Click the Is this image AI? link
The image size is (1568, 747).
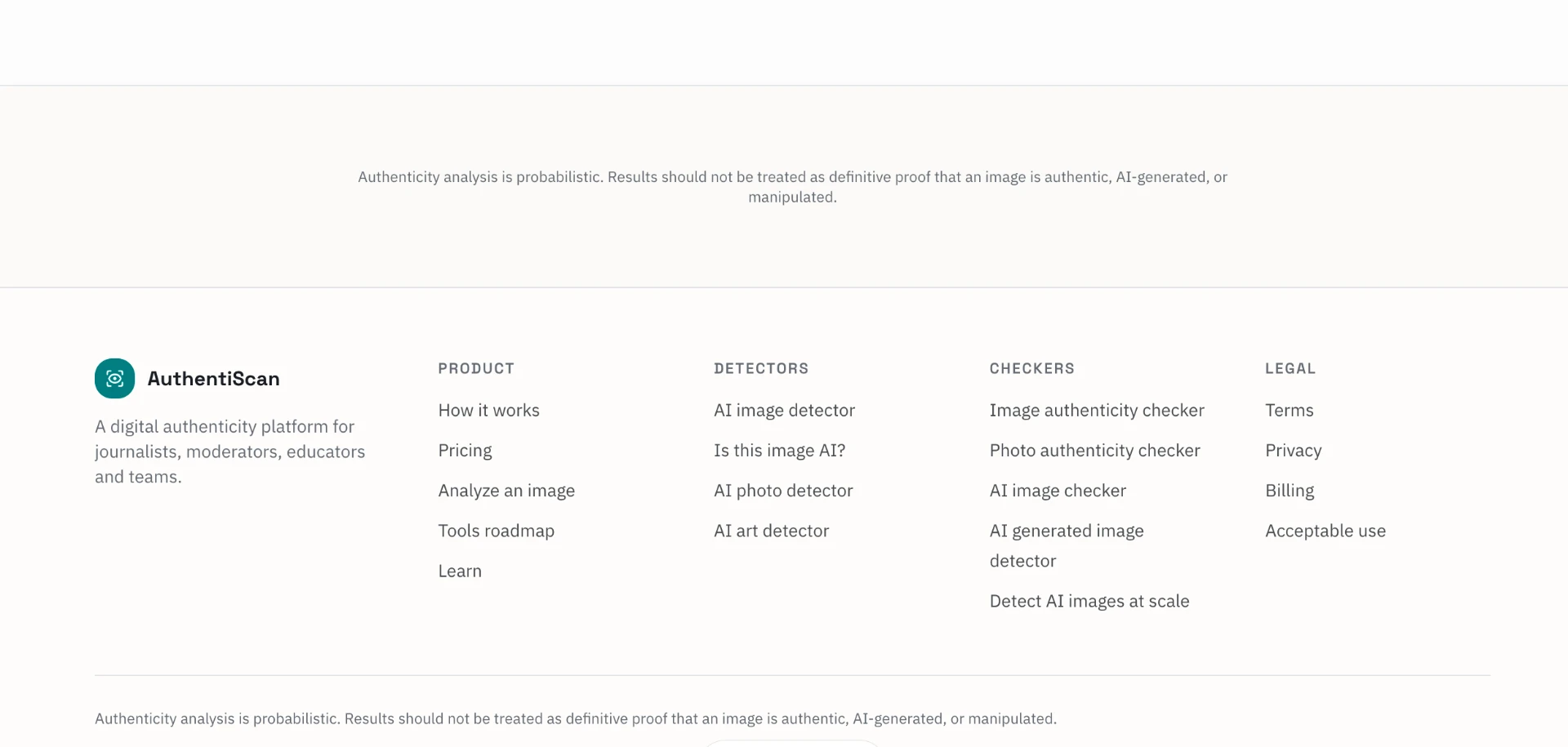click(x=779, y=451)
